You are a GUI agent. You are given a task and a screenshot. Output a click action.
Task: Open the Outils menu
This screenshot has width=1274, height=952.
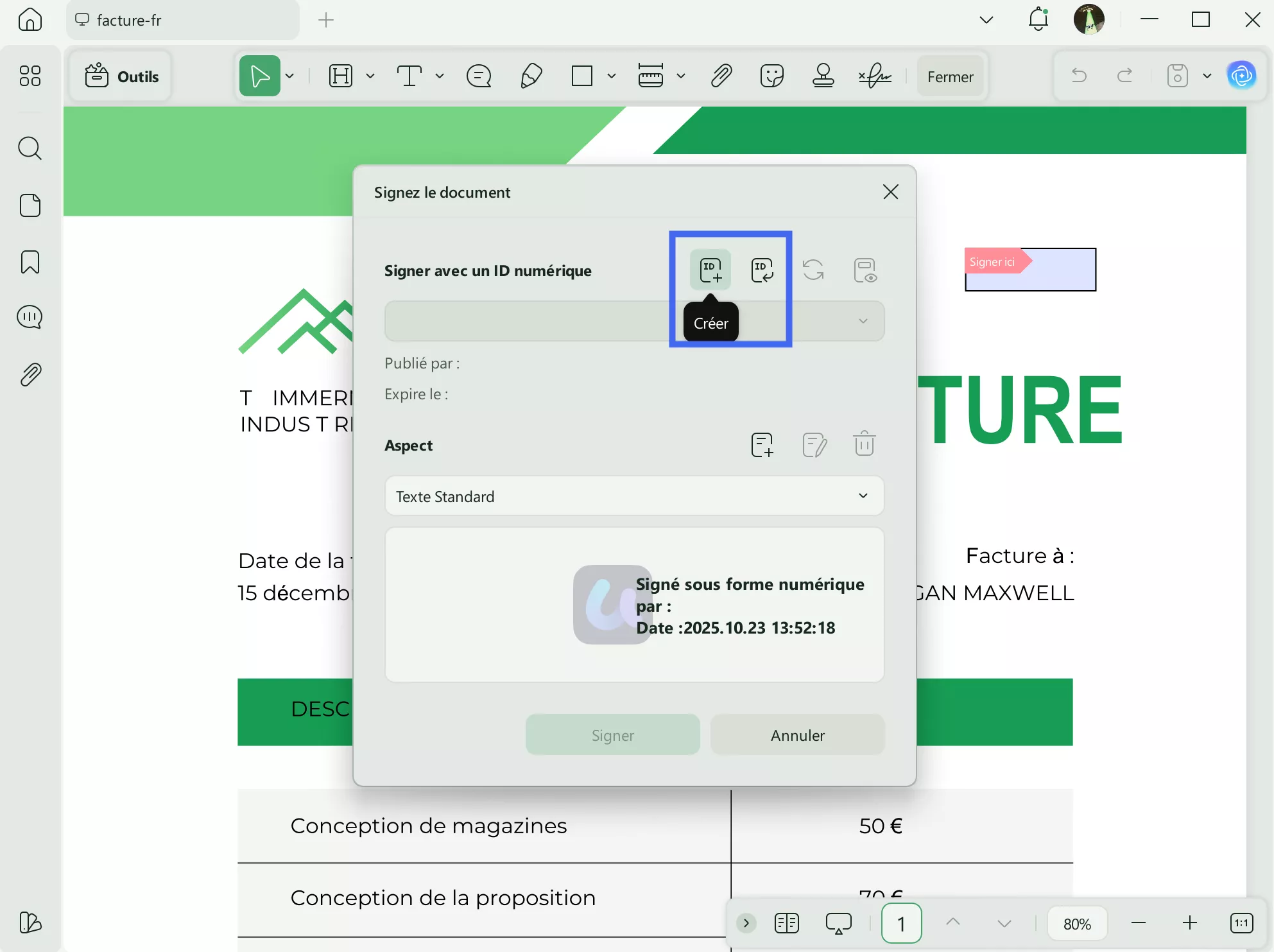click(x=121, y=76)
